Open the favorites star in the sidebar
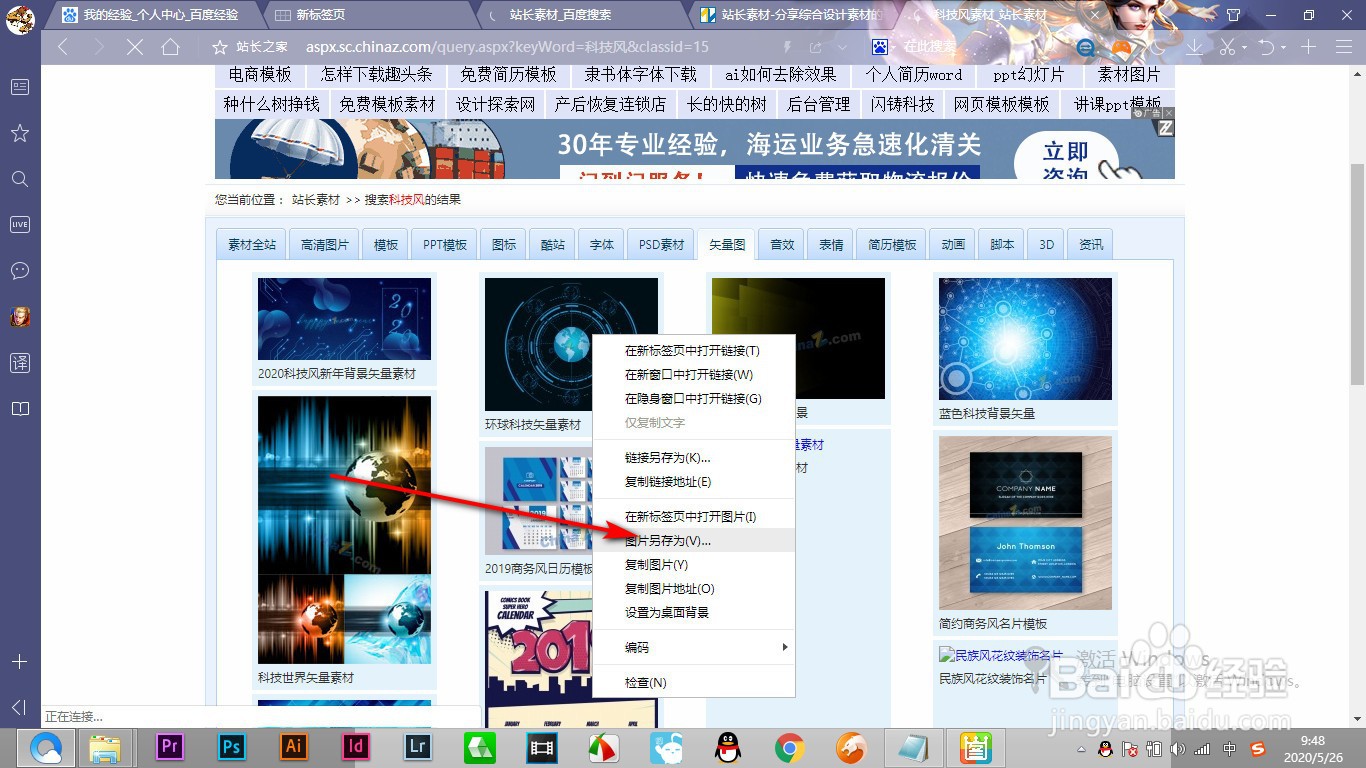Image resolution: width=1366 pixels, height=768 pixels. tap(19, 133)
